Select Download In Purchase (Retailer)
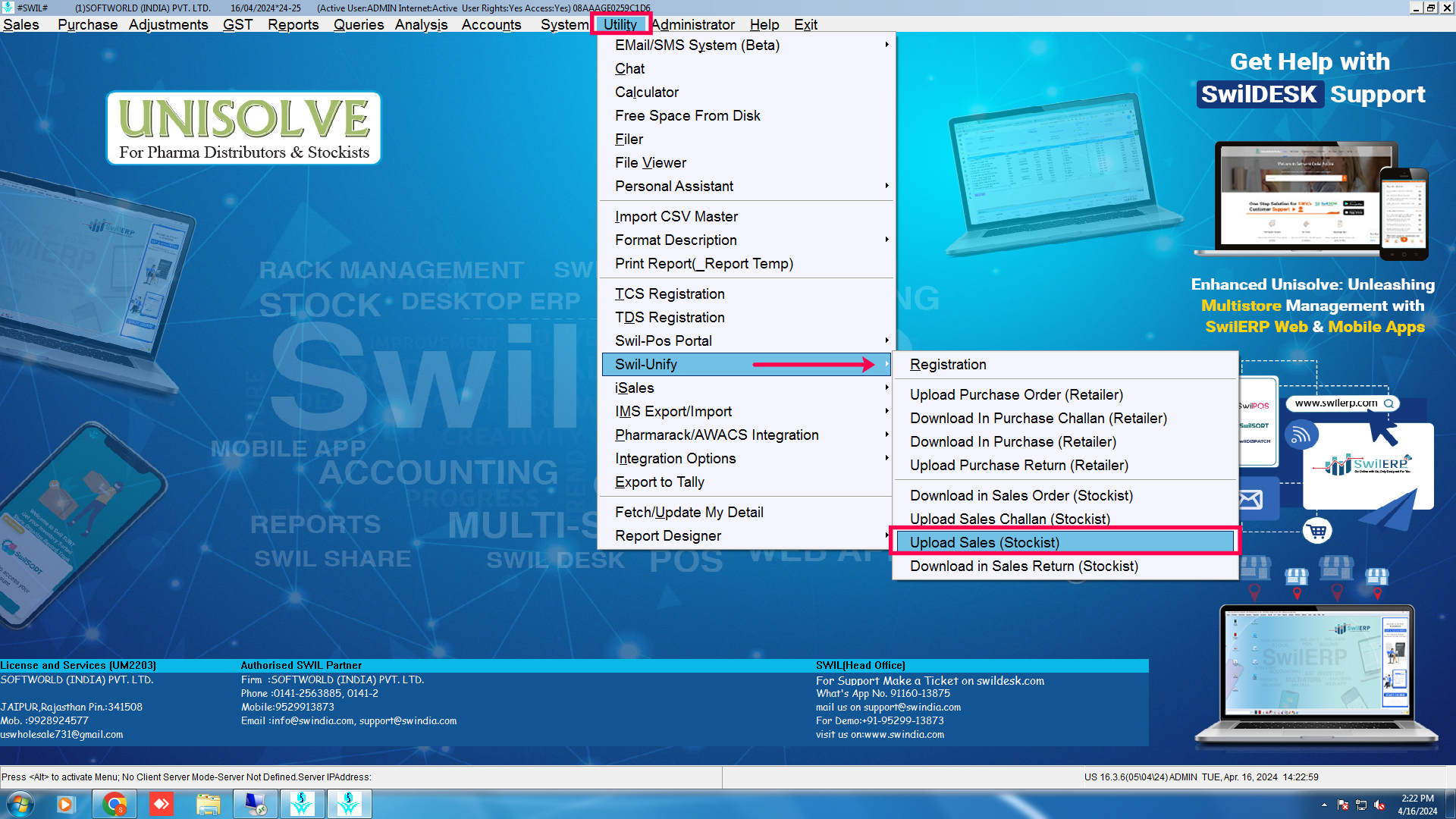Viewport: 1456px width, 819px height. 1065,441
